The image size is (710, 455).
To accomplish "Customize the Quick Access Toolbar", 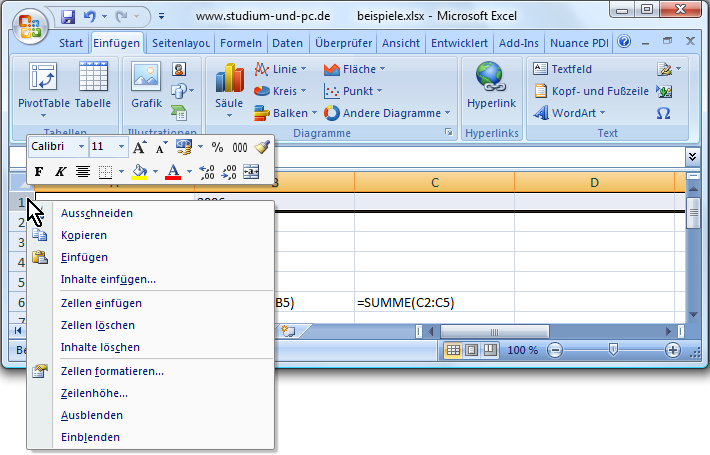I will point(161,17).
